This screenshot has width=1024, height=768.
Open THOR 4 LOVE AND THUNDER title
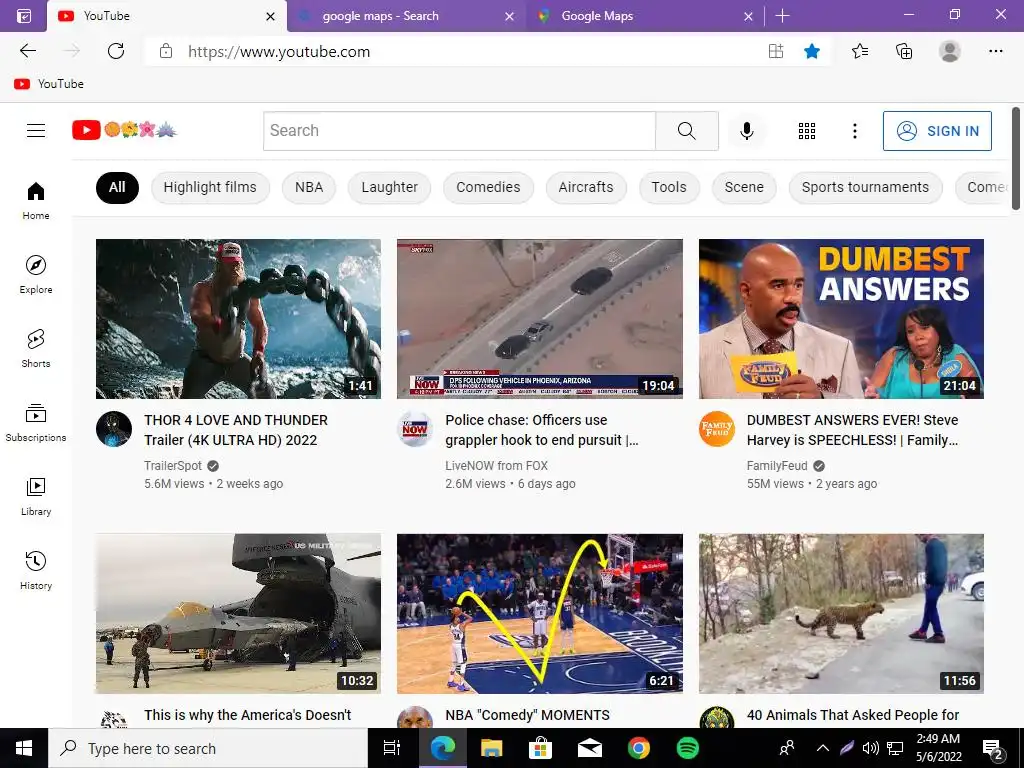click(x=236, y=430)
